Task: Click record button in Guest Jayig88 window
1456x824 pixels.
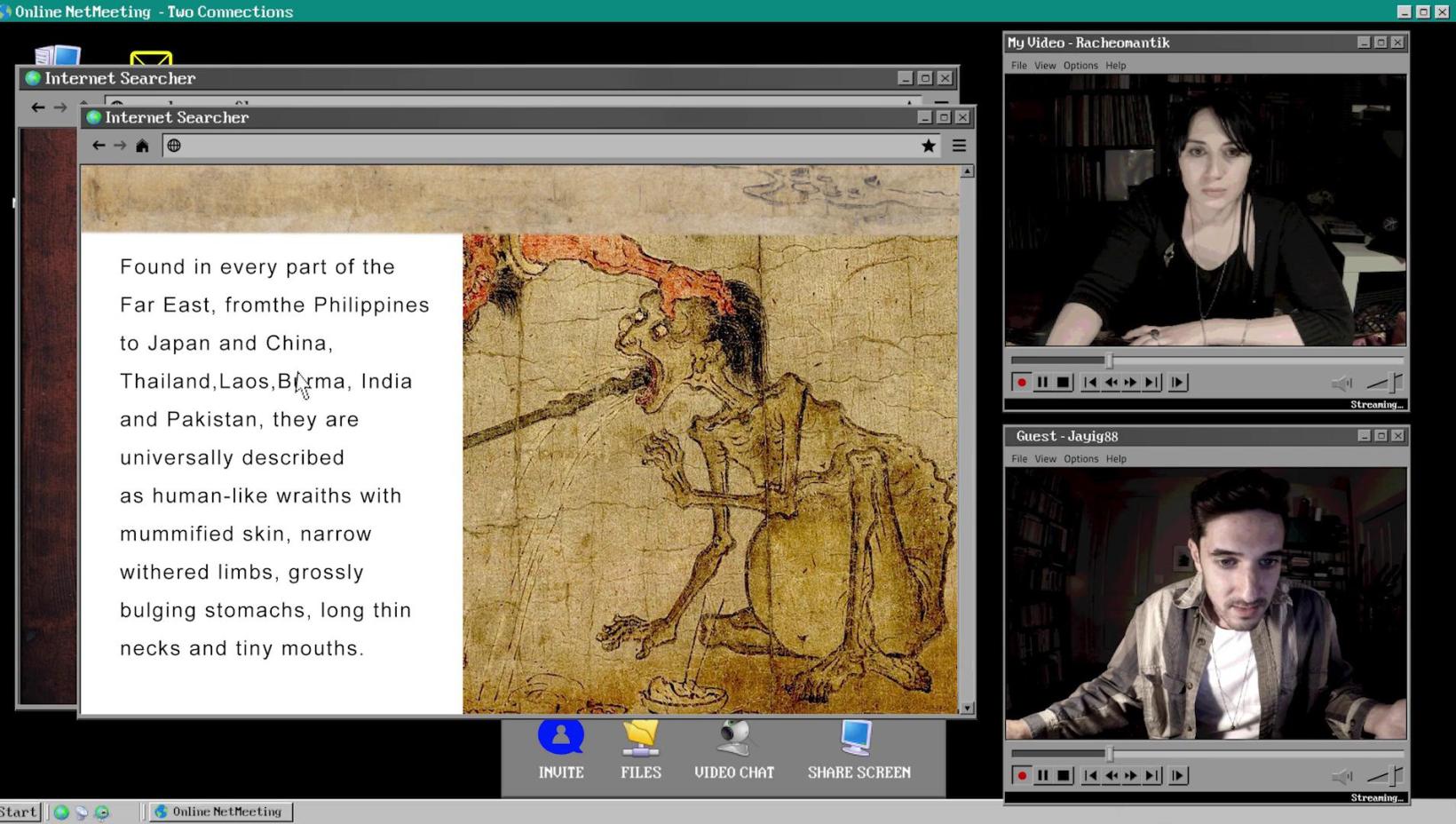Action: pyautogui.click(x=1021, y=776)
